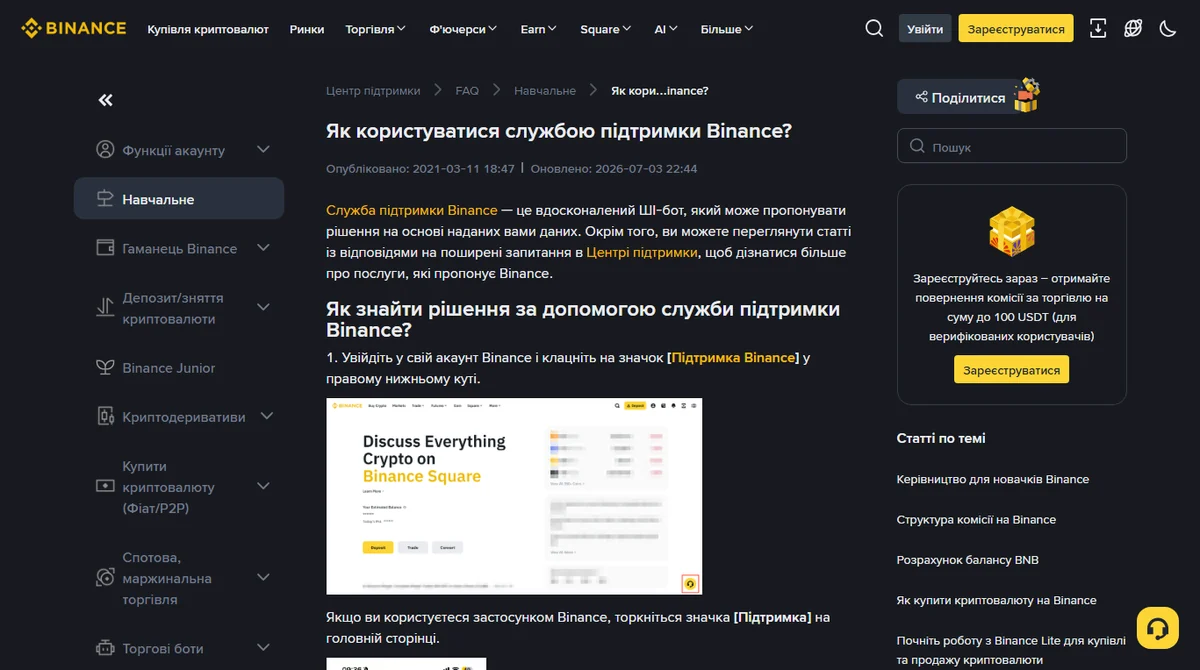The height and width of the screenshot is (670, 1200).
Task: Open the support chat headset icon
Action: (x=1158, y=628)
